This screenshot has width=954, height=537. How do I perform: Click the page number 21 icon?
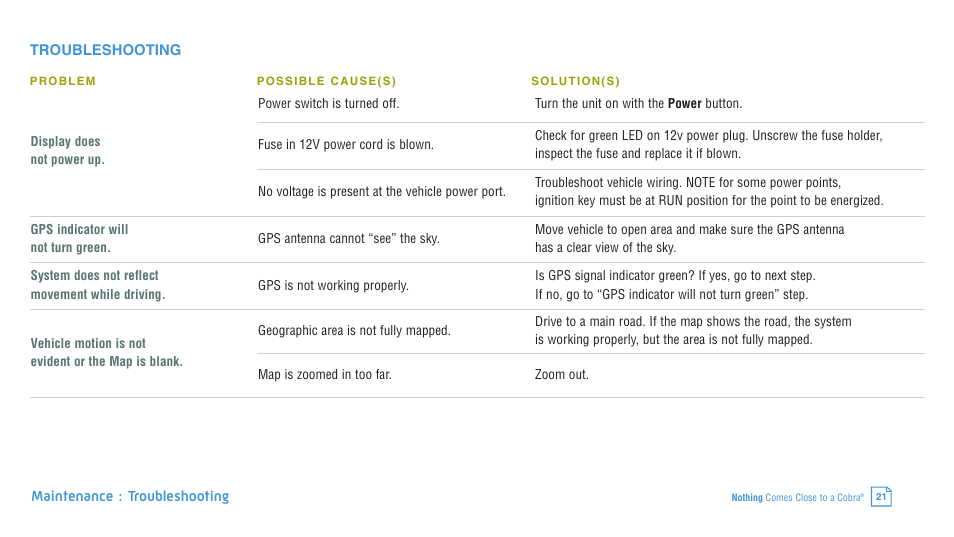pos(881,497)
